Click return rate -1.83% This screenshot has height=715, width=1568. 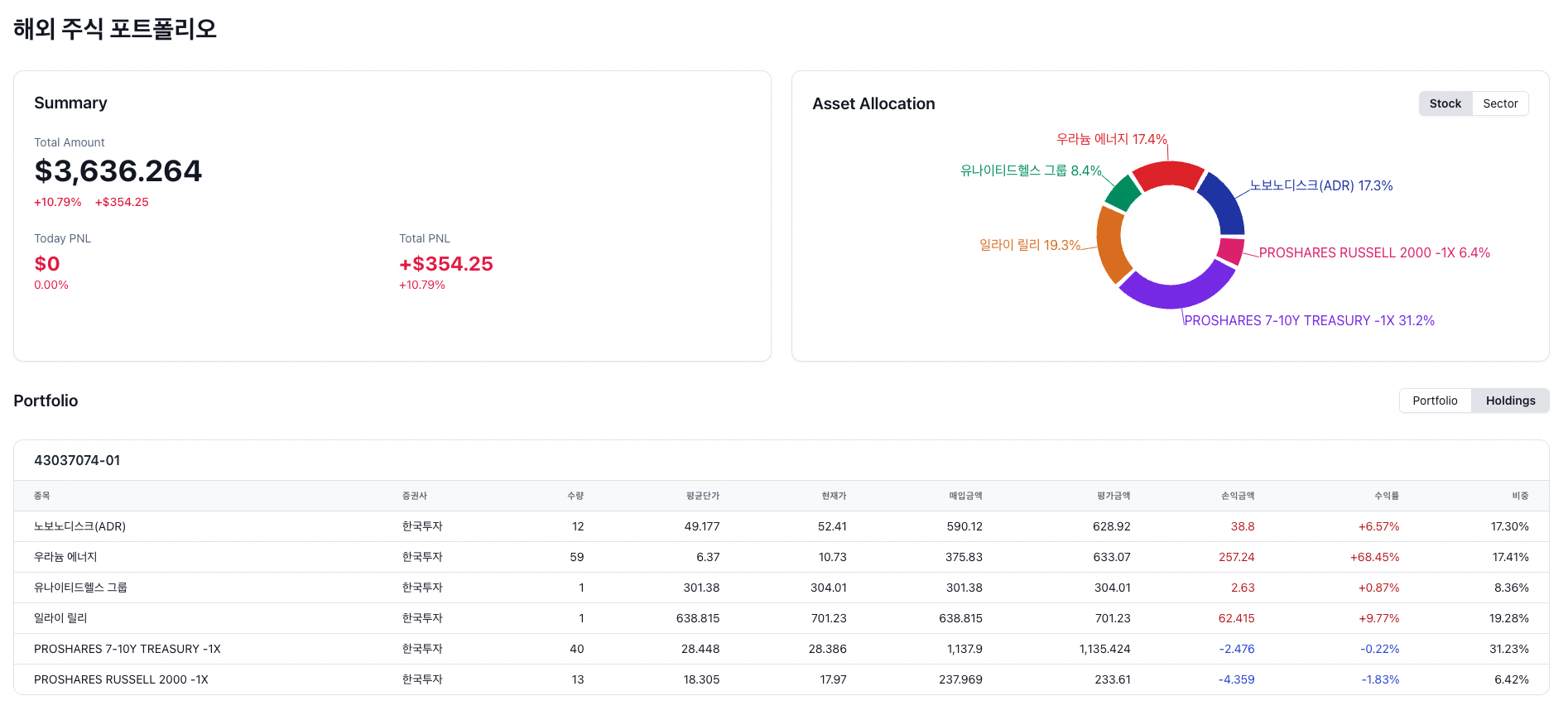click(1380, 679)
